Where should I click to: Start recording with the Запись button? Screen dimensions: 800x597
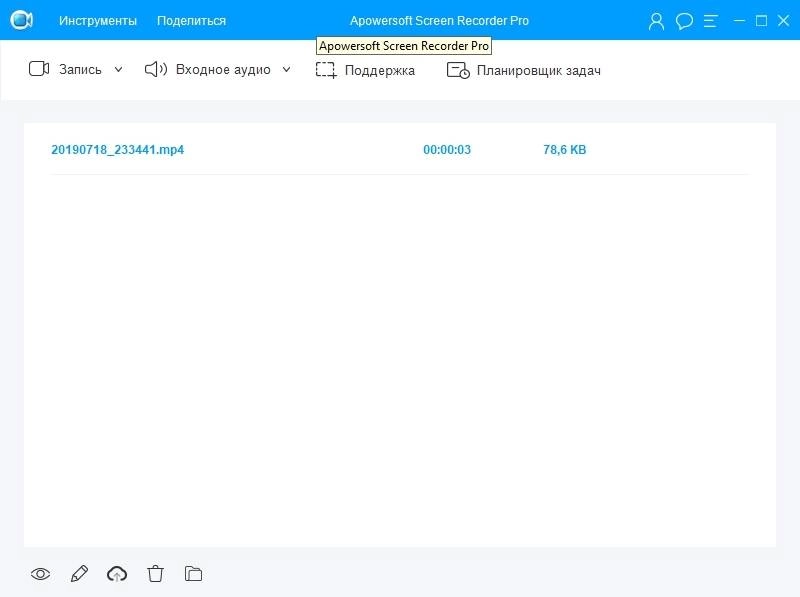click(80, 69)
